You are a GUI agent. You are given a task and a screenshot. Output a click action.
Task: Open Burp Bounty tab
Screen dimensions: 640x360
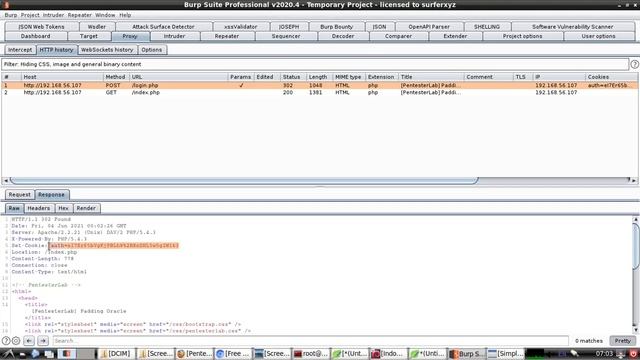point(336,27)
